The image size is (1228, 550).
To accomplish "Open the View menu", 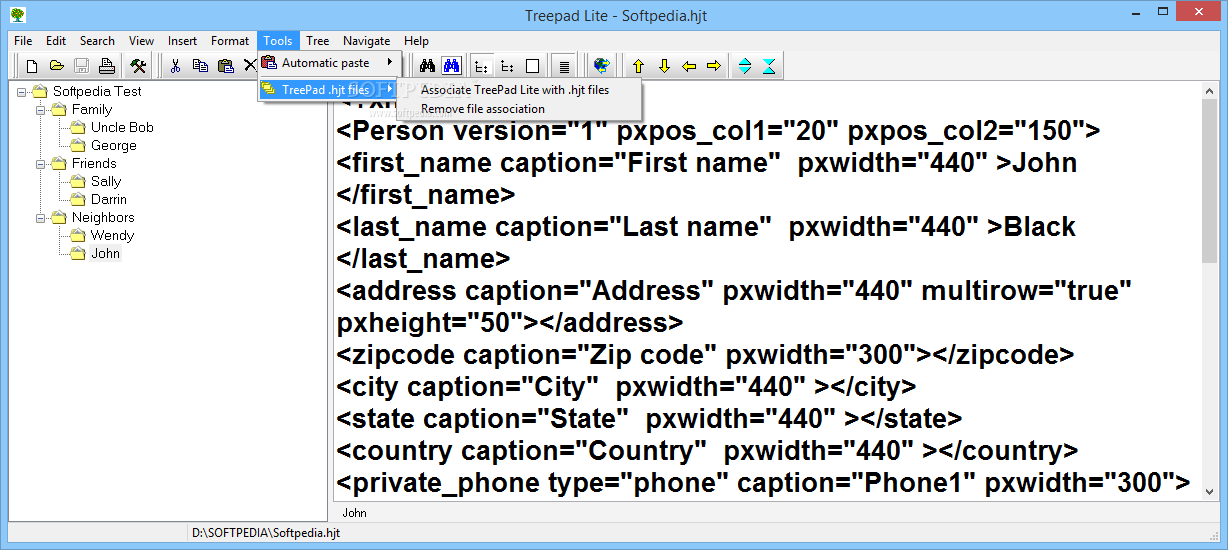I will click(142, 41).
